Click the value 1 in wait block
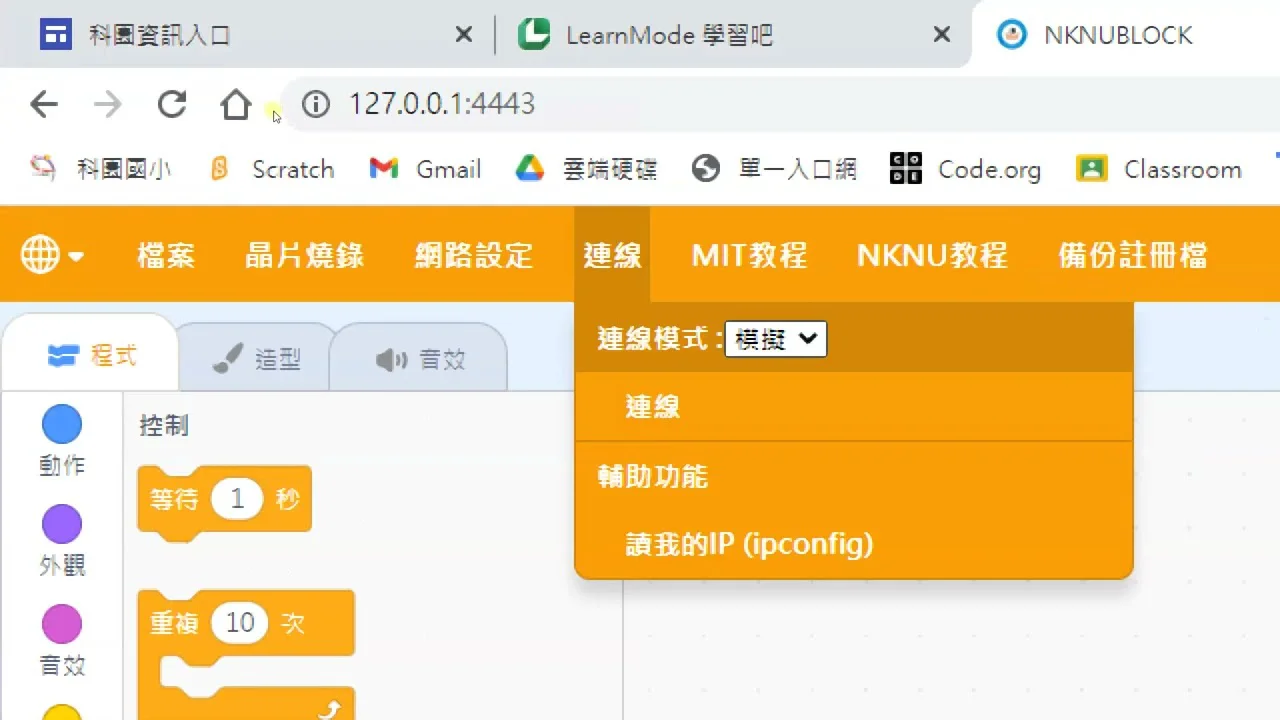The width and height of the screenshot is (1280, 720). point(237,498)
